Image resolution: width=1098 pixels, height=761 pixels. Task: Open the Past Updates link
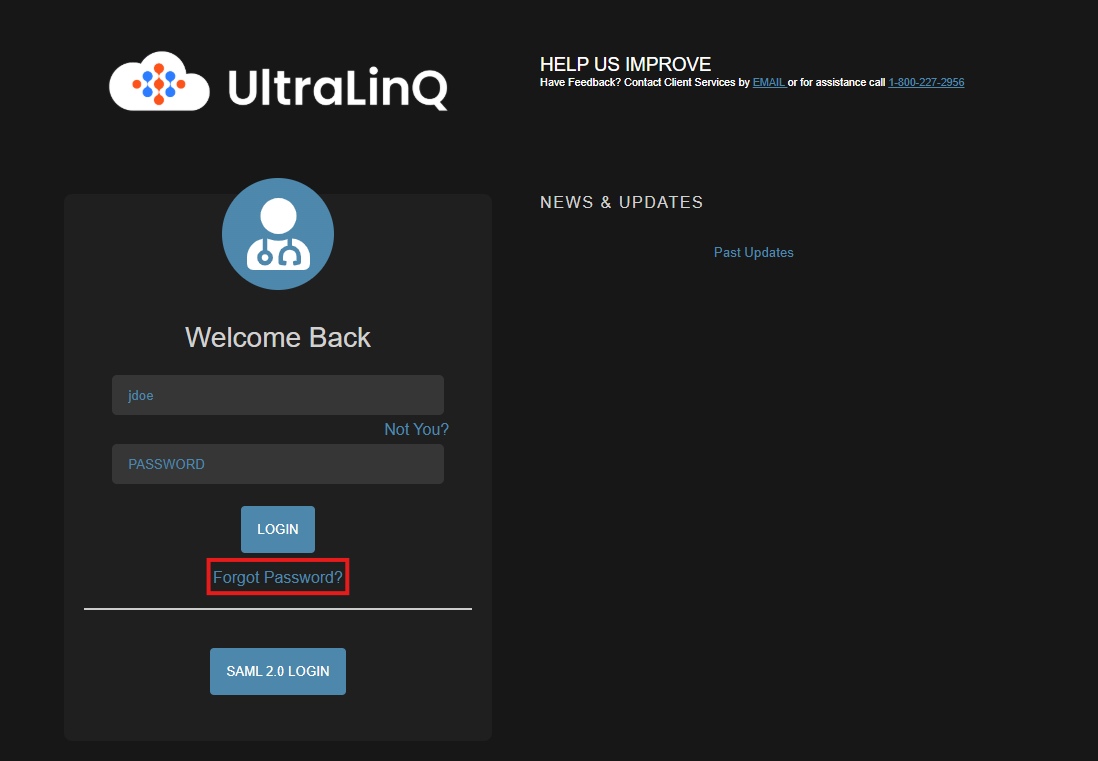pos(753,253)
